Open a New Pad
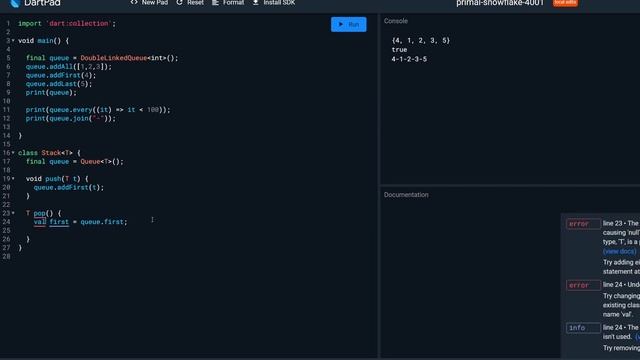The width and height of the screenshot is (640, 360). click(x=149, y=2)
